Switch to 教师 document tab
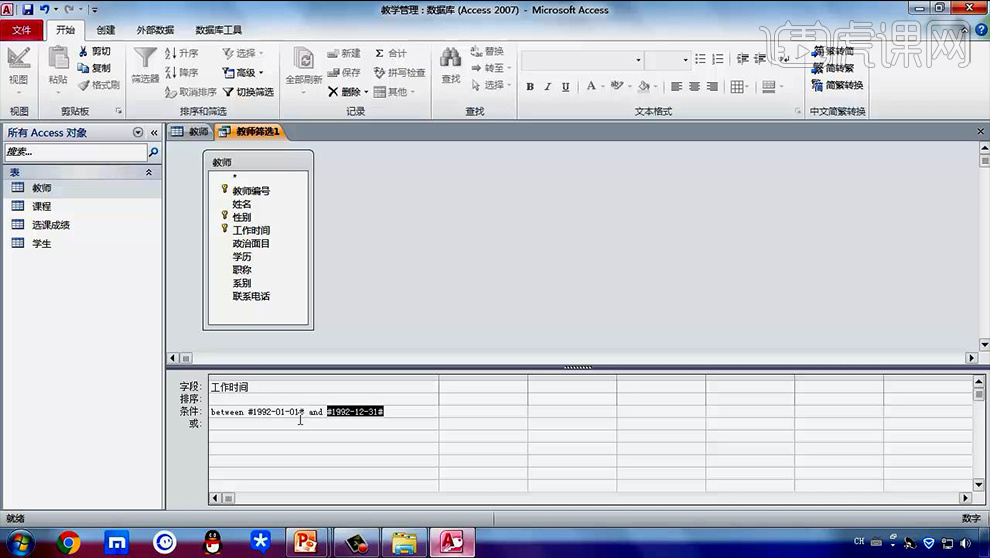 tap(191, 131)
